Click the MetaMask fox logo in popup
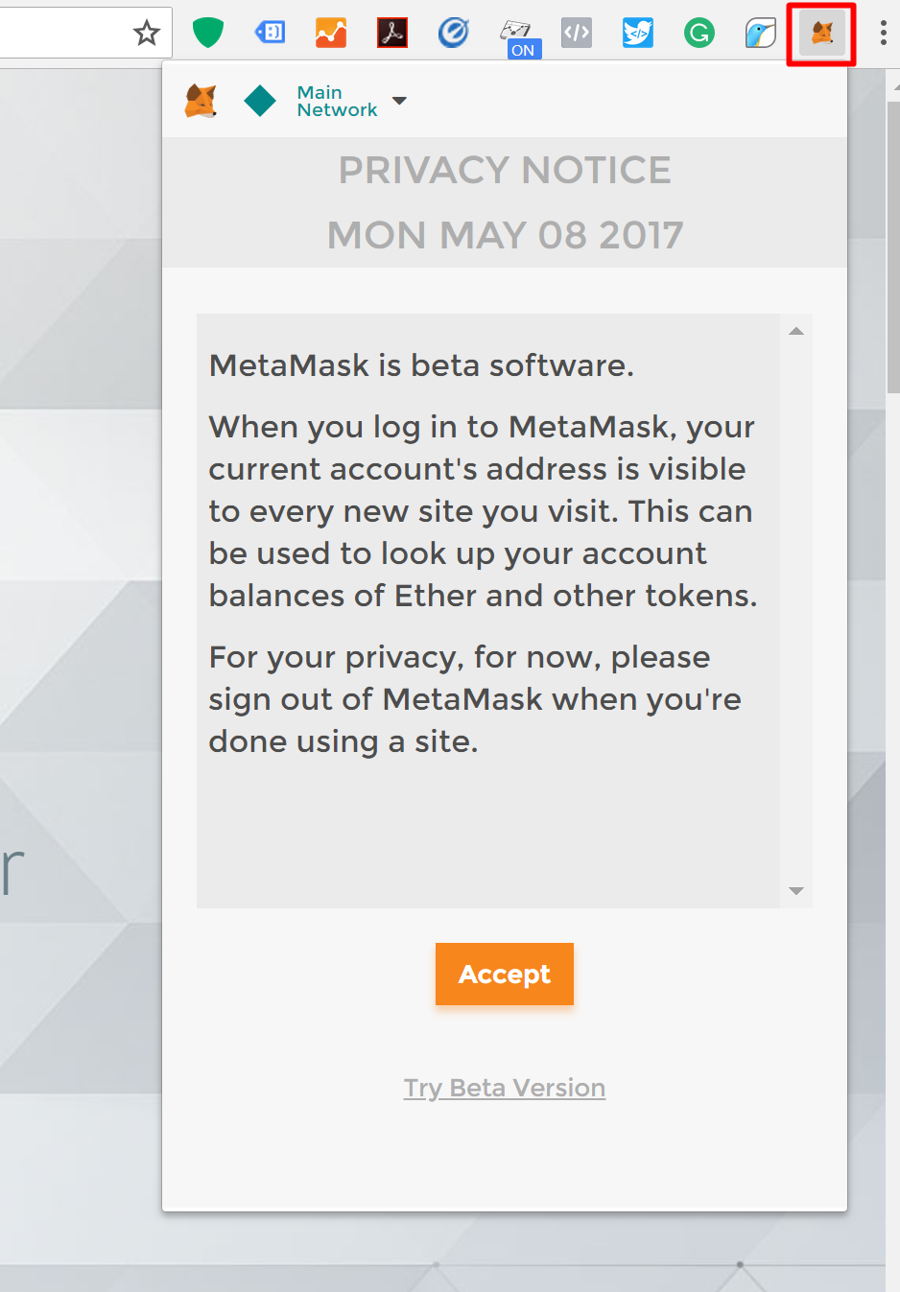900x1292 pixels. (x=201, y=101)
